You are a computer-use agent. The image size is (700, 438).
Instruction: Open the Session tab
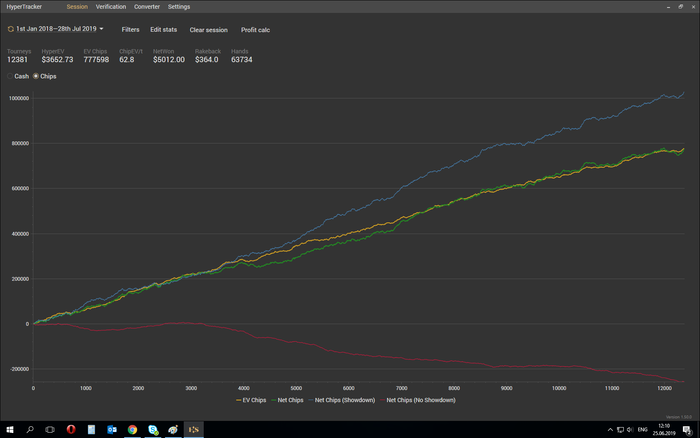77,7
